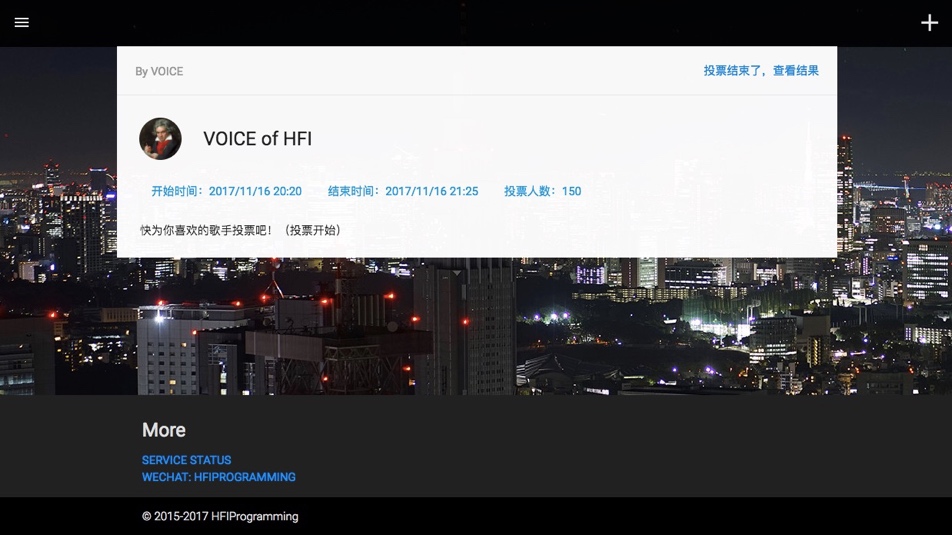Click the More footer heading

coord(164,430)
